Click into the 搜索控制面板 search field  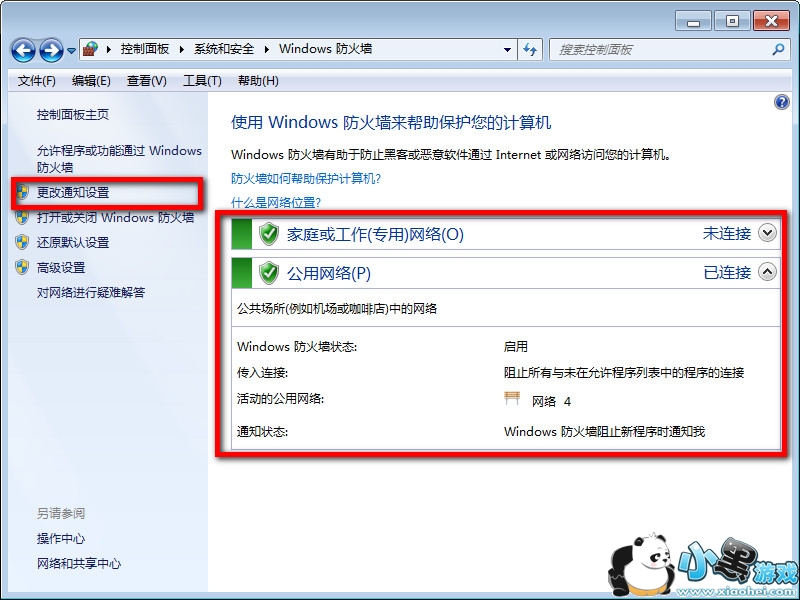coord(662,49)
